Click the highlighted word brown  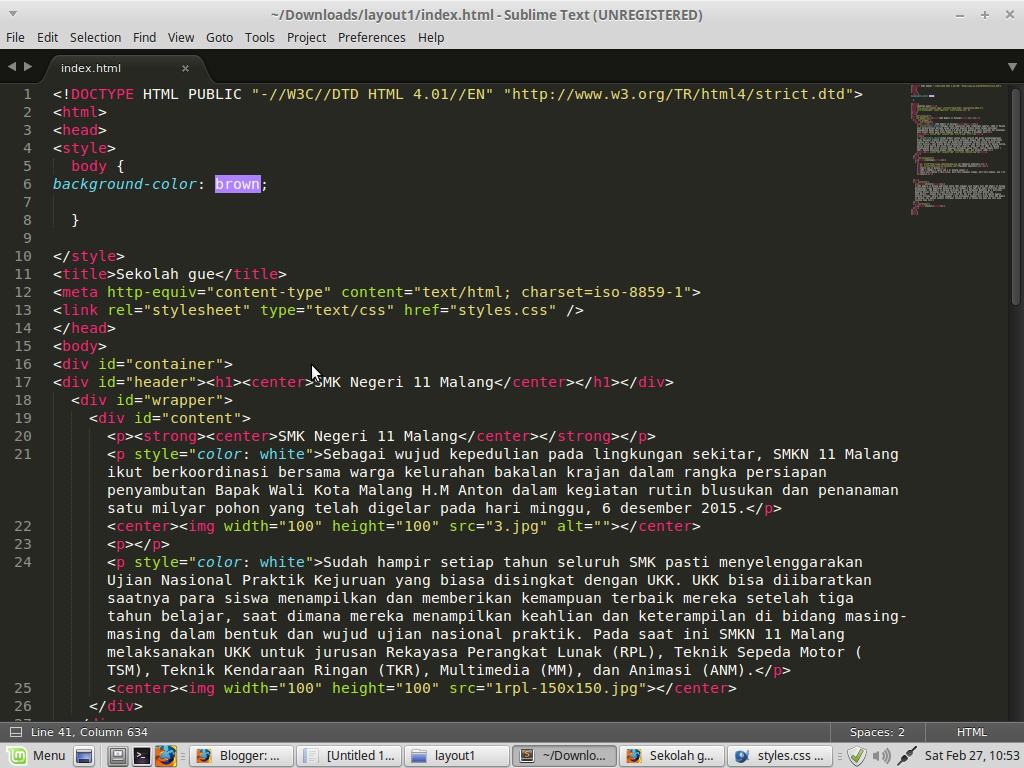click(238, 184)
